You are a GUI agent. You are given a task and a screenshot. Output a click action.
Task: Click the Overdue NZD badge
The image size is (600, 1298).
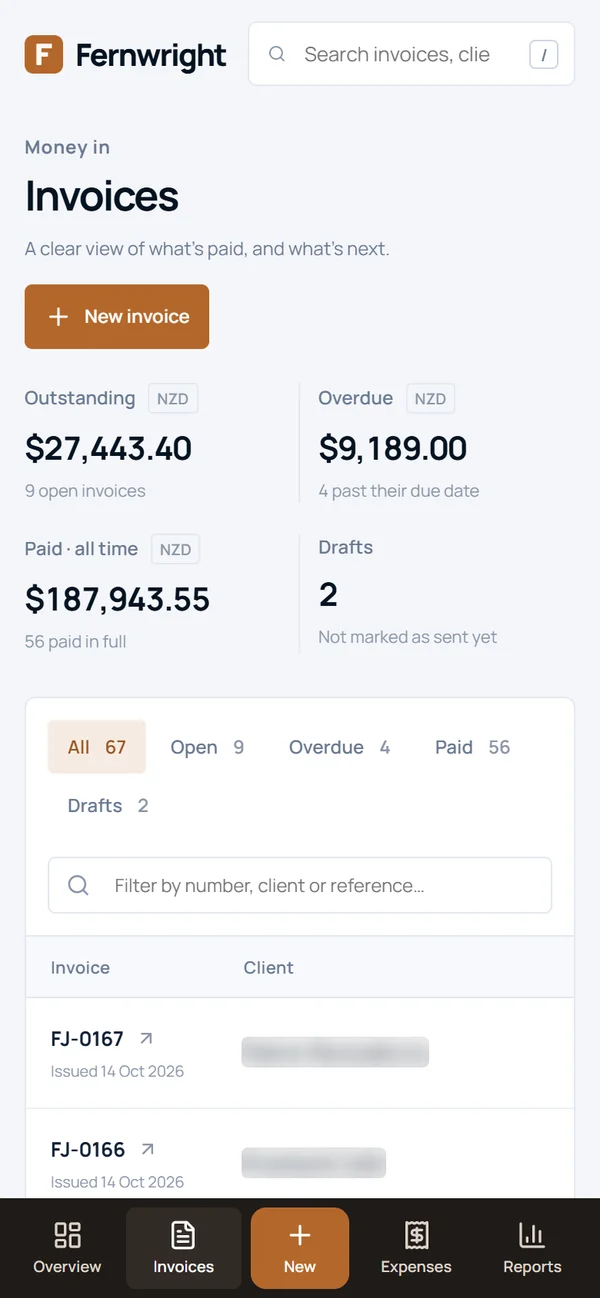[430, 399]
